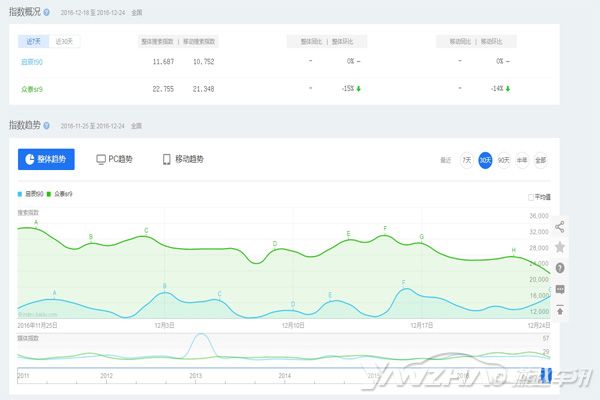Click the star favorite icon
This screenshot has width=600, height=400.
tap(560, 247)
